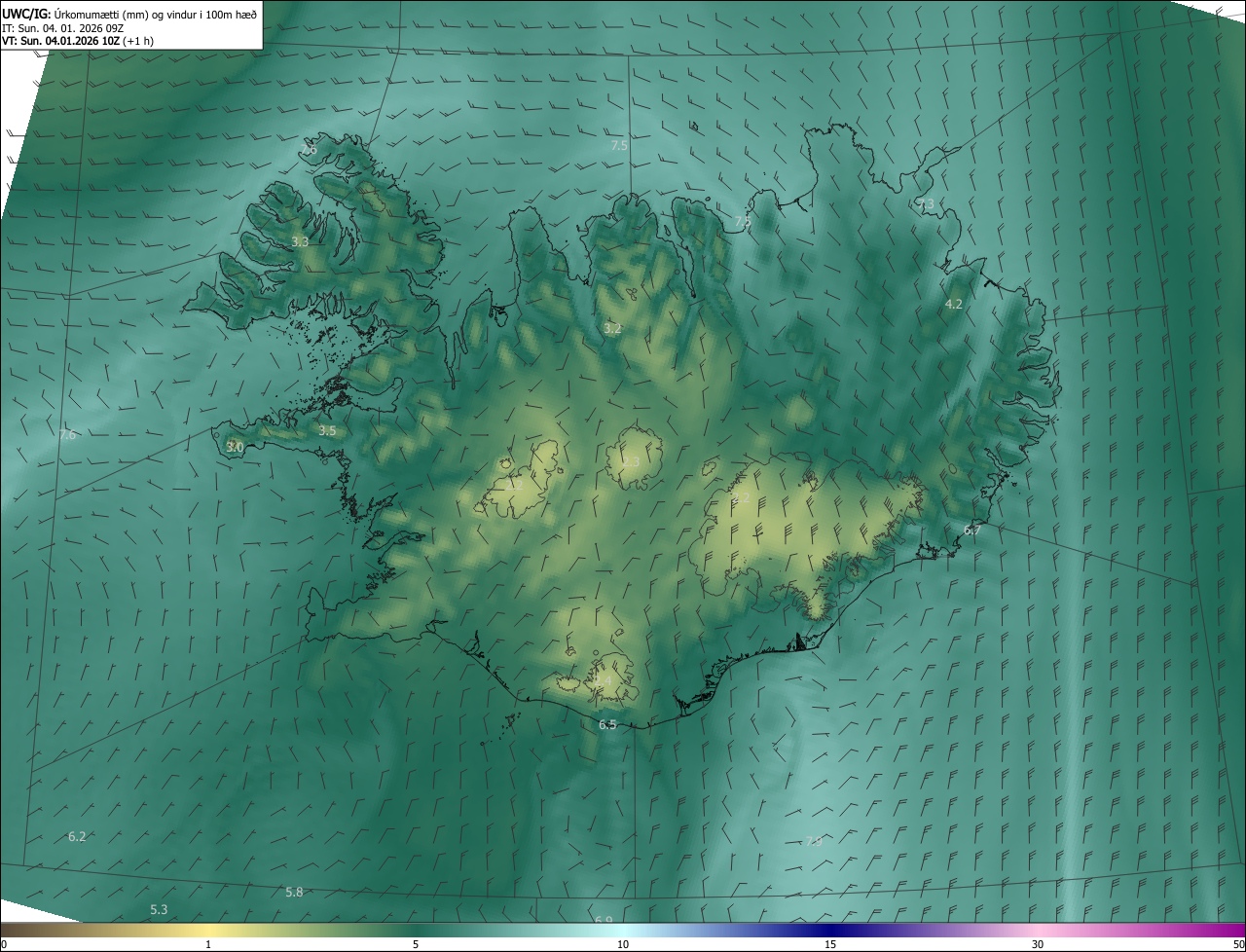Image resolution: width=1246 pixels, height=952 pixels.
Task: Click the 4.2 value label on the map
Action: click(954, 305)
